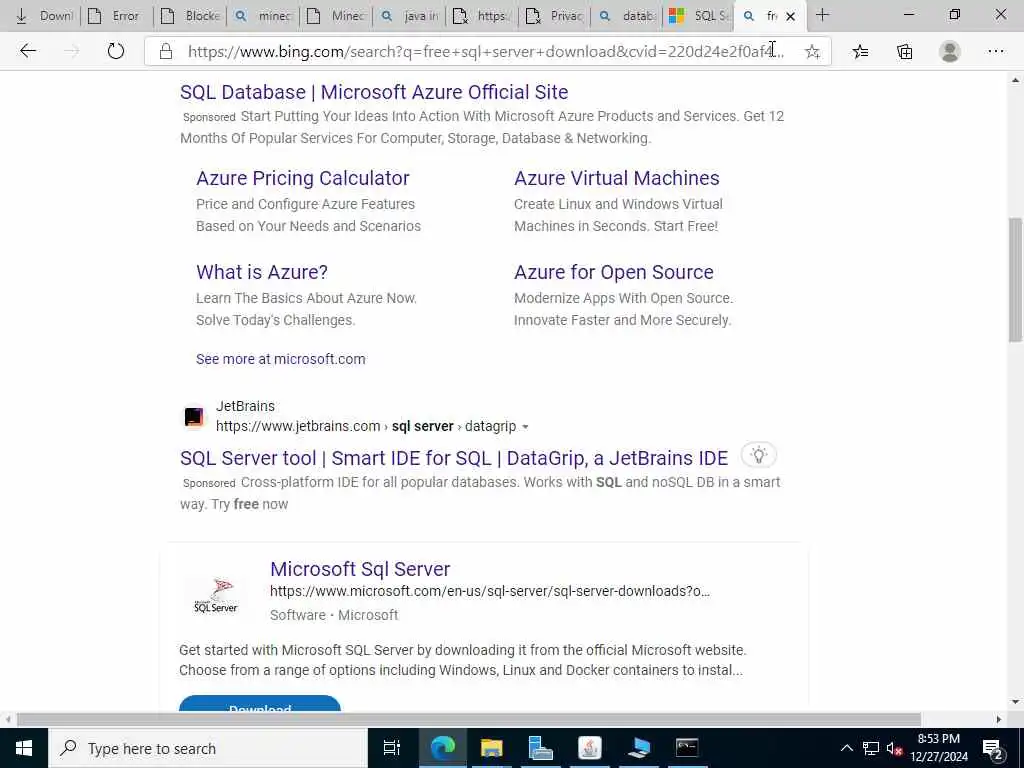The image size is (1024, 768).
Task: Switch to the Error tab
Action: (116, 16)
